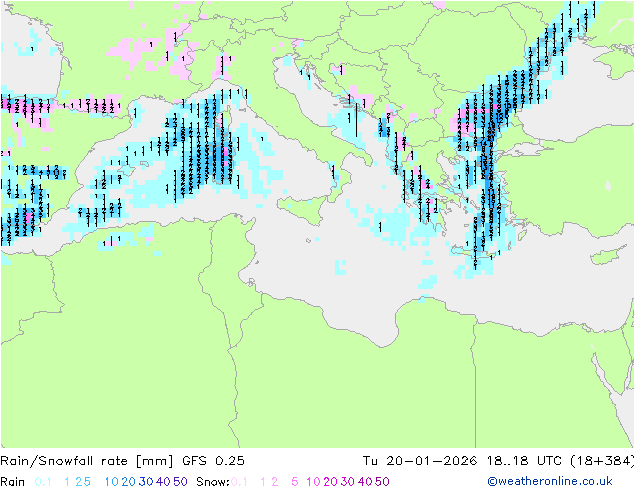The width and height of the screenshot is (634, 490).
Task: Select the Rain legend 30 value
Action: [146, 482]
